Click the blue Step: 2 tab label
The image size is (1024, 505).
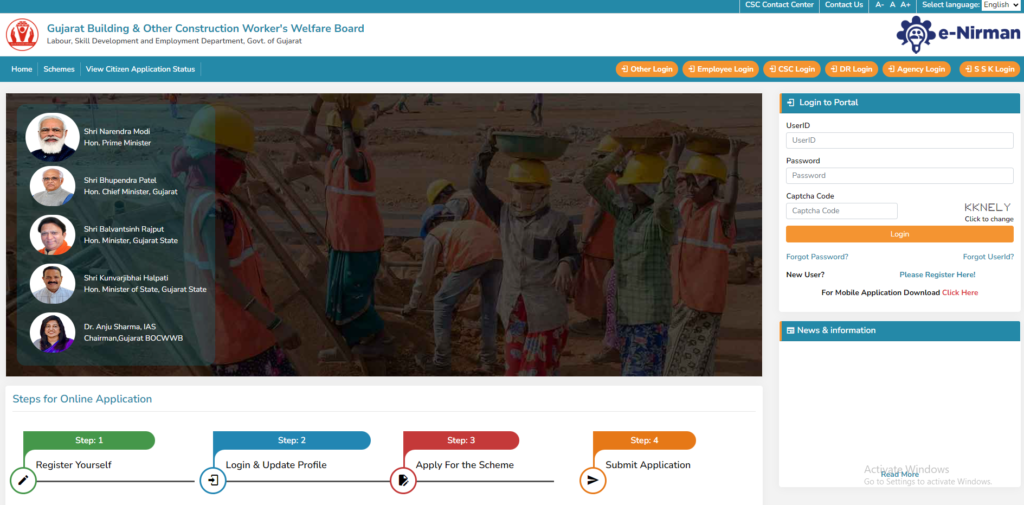[292, 440]
